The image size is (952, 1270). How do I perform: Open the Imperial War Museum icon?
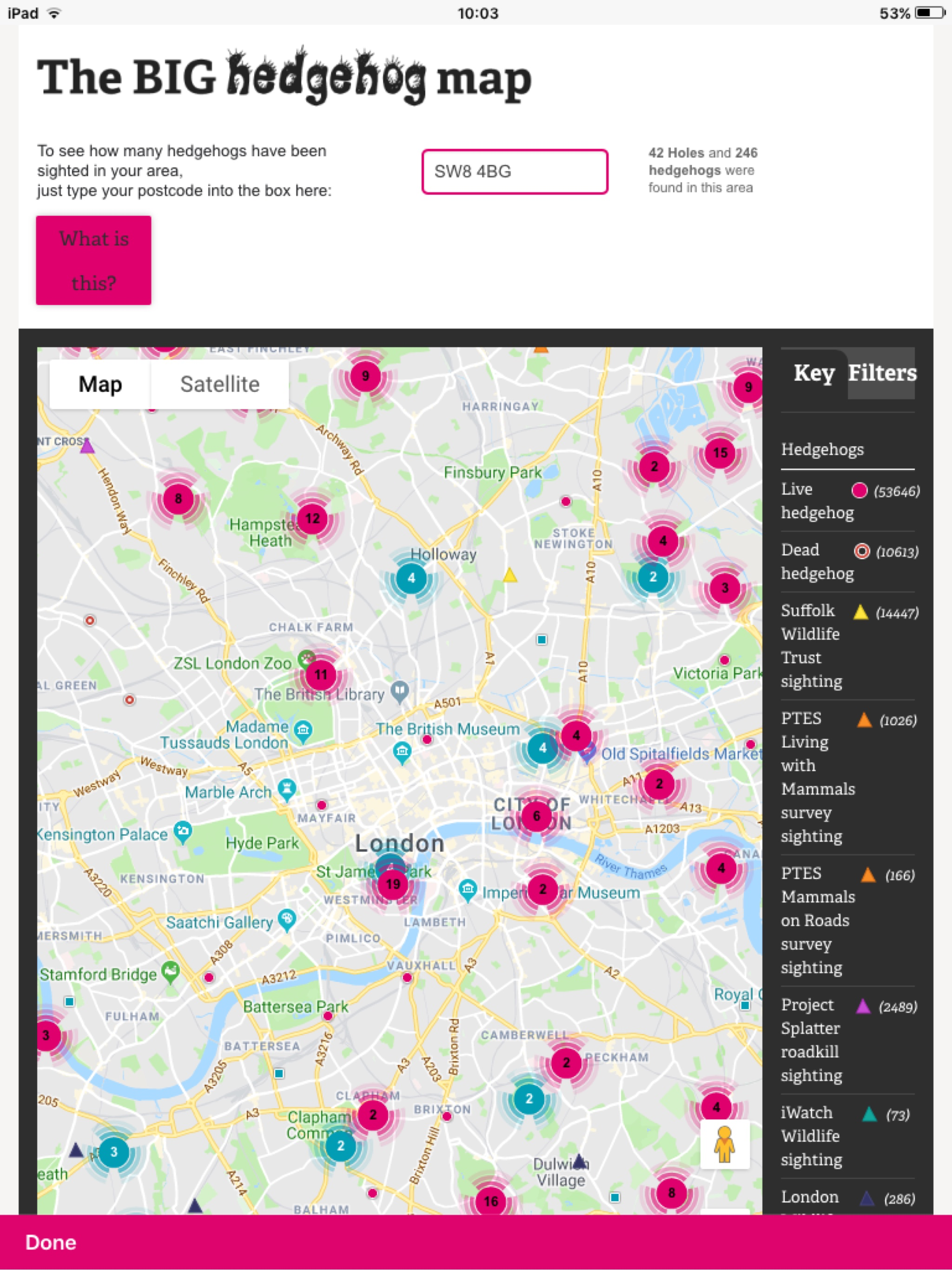click(x=468, y=891)
